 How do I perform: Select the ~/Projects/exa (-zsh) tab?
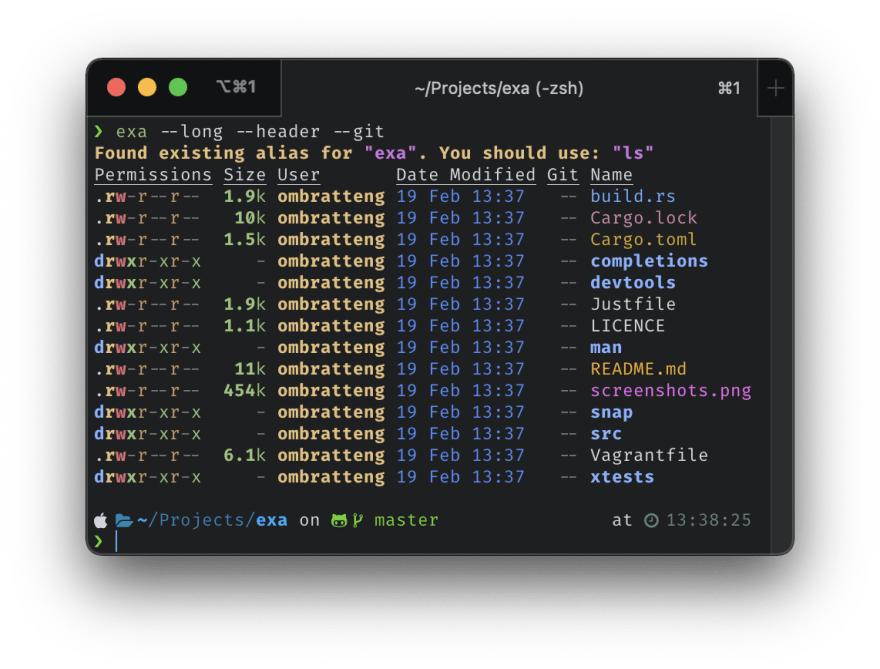pyautogui.click(x=519, y=88)
